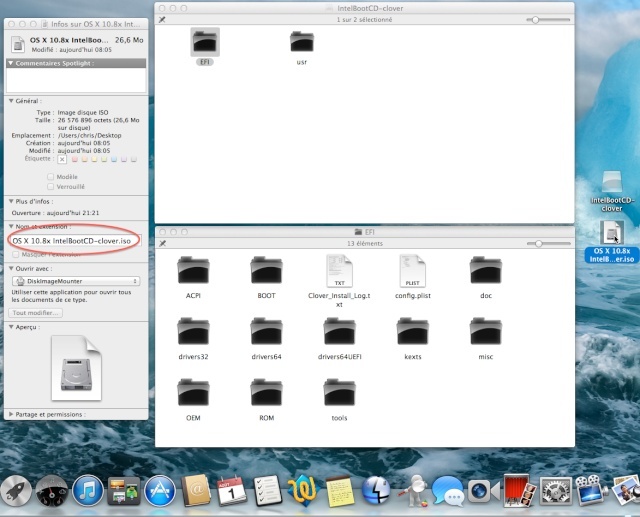Click the file name field with IntelBootCD-clover.iso
Screen dimensions: 640x517
76,241
